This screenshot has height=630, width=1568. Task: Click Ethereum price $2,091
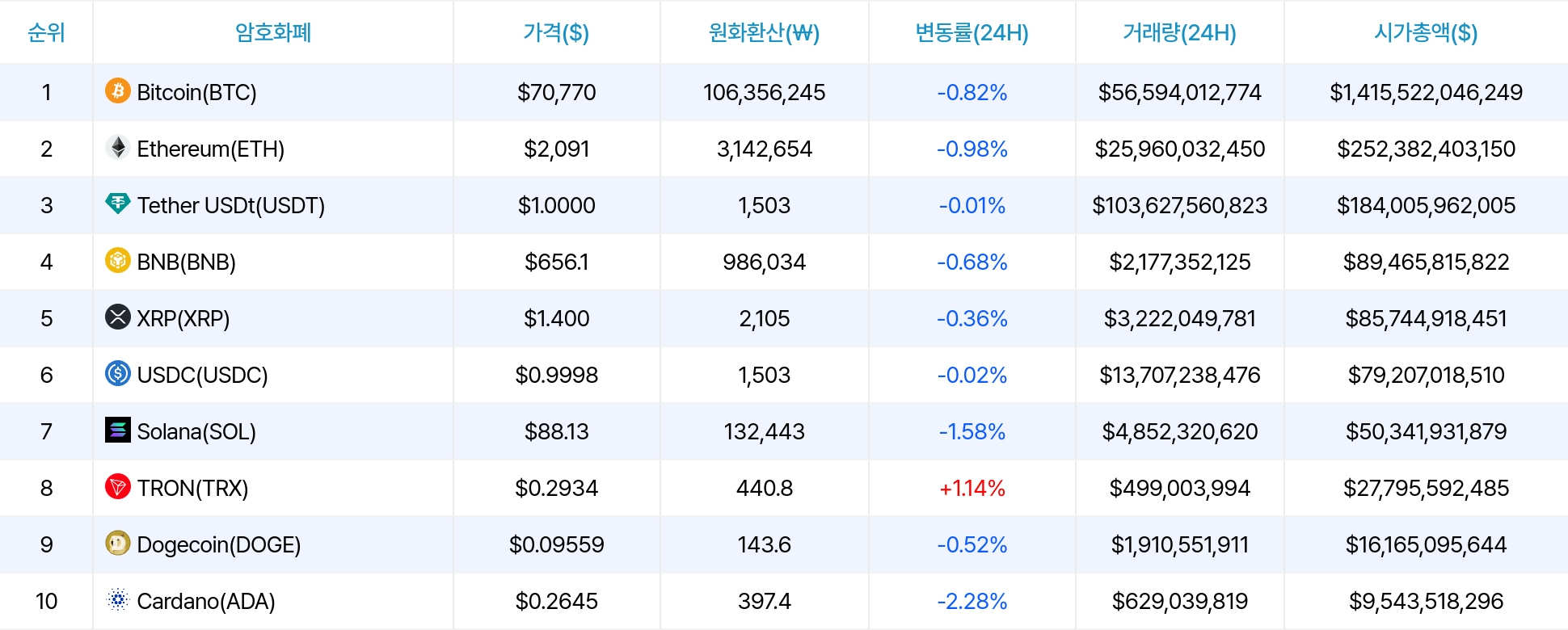coord(556,149)
